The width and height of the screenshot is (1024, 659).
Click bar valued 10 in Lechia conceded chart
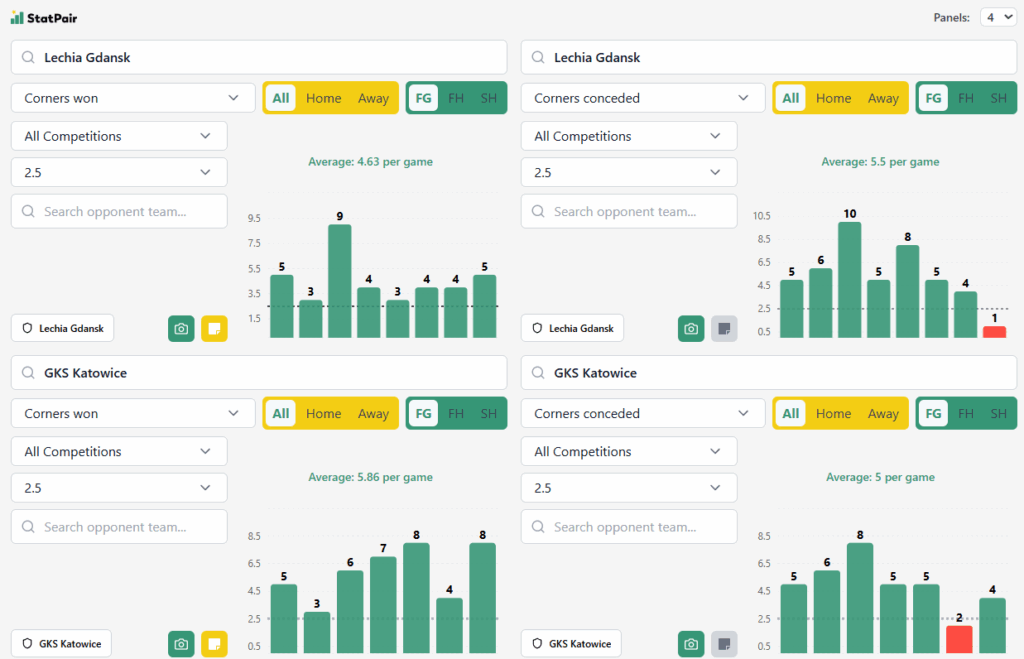point(849,280)
